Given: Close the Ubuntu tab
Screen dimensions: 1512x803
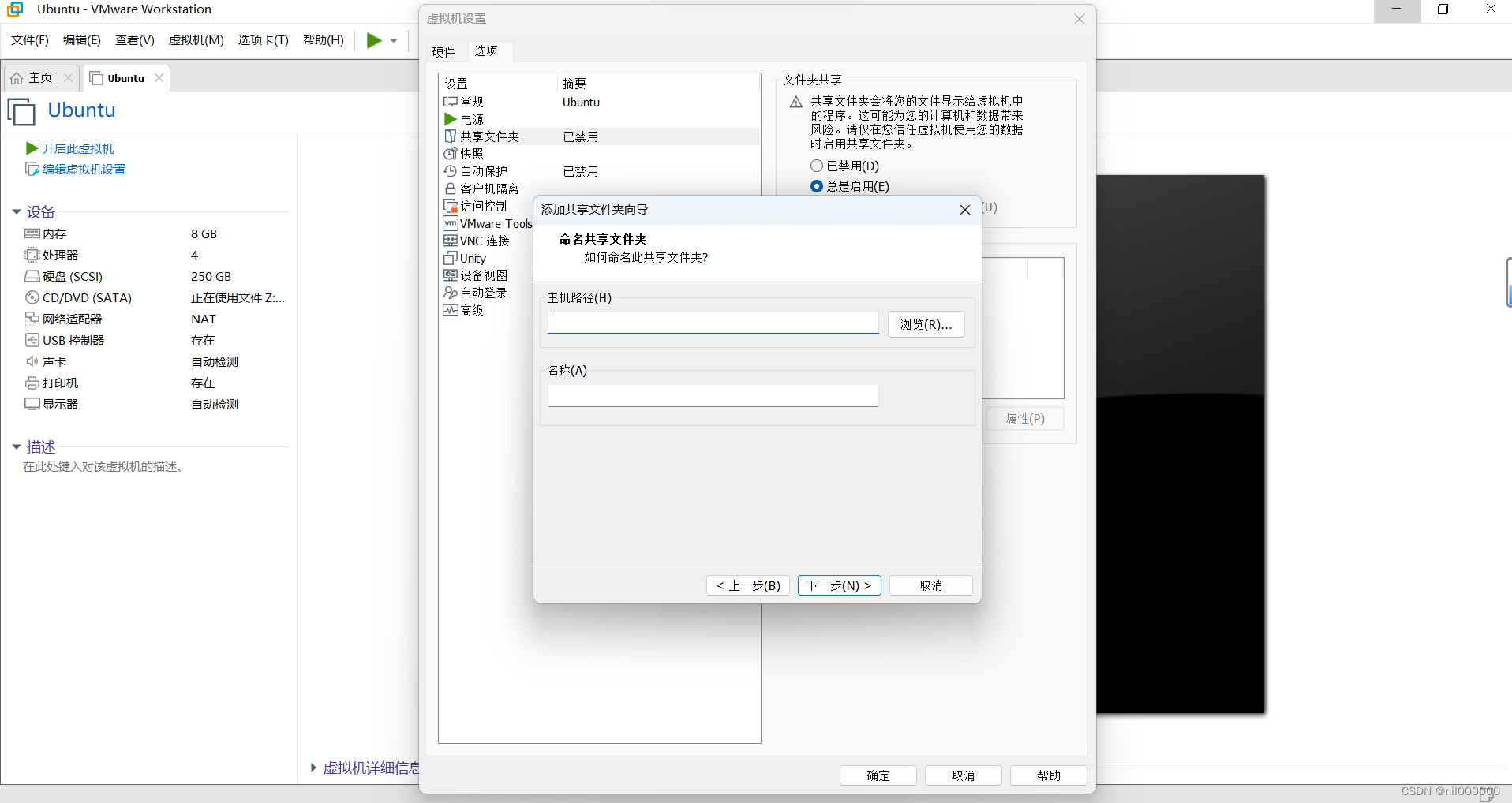Looking at the screenshot, I should tap(159, 77).
